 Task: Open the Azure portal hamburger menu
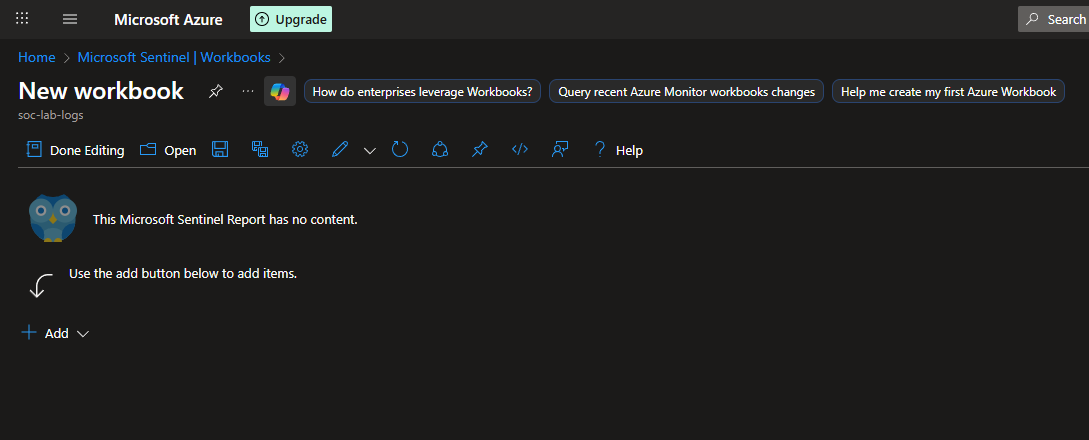coord(70,19)
